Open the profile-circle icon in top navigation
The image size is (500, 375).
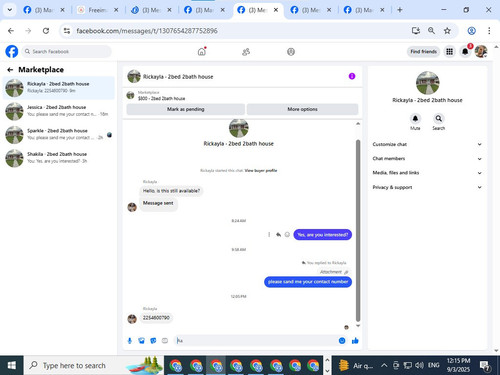pos(291,52)
